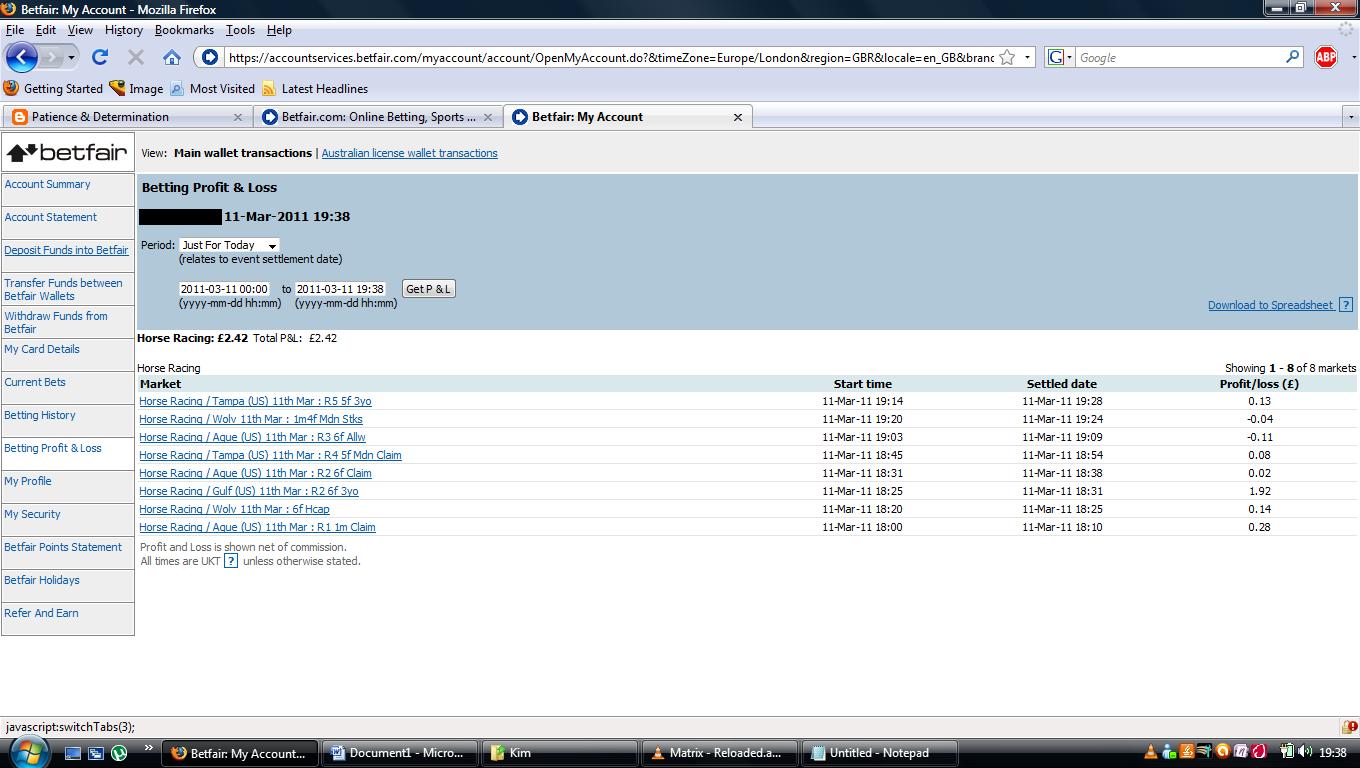The image size is (1360, 768).
Task: Click the Stop loading icon
Action: click(x=136, y=57)
